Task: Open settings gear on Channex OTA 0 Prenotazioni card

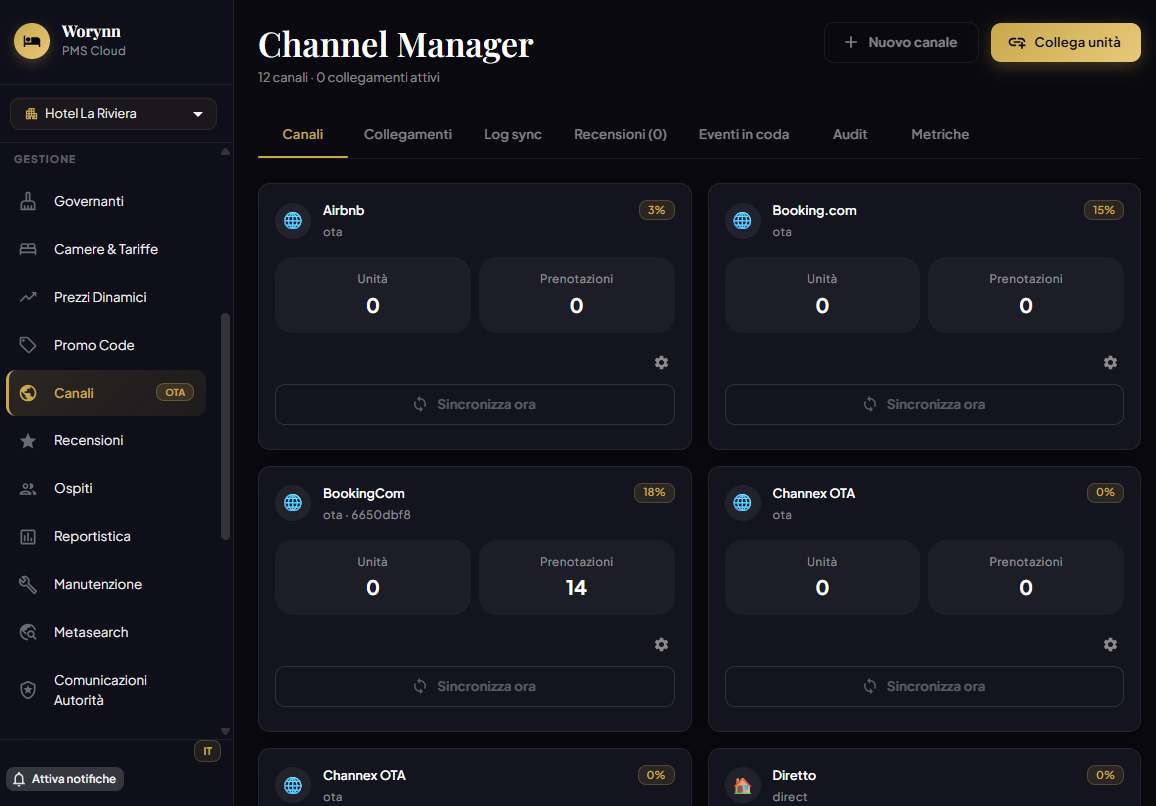Action: coord(1110,645)
